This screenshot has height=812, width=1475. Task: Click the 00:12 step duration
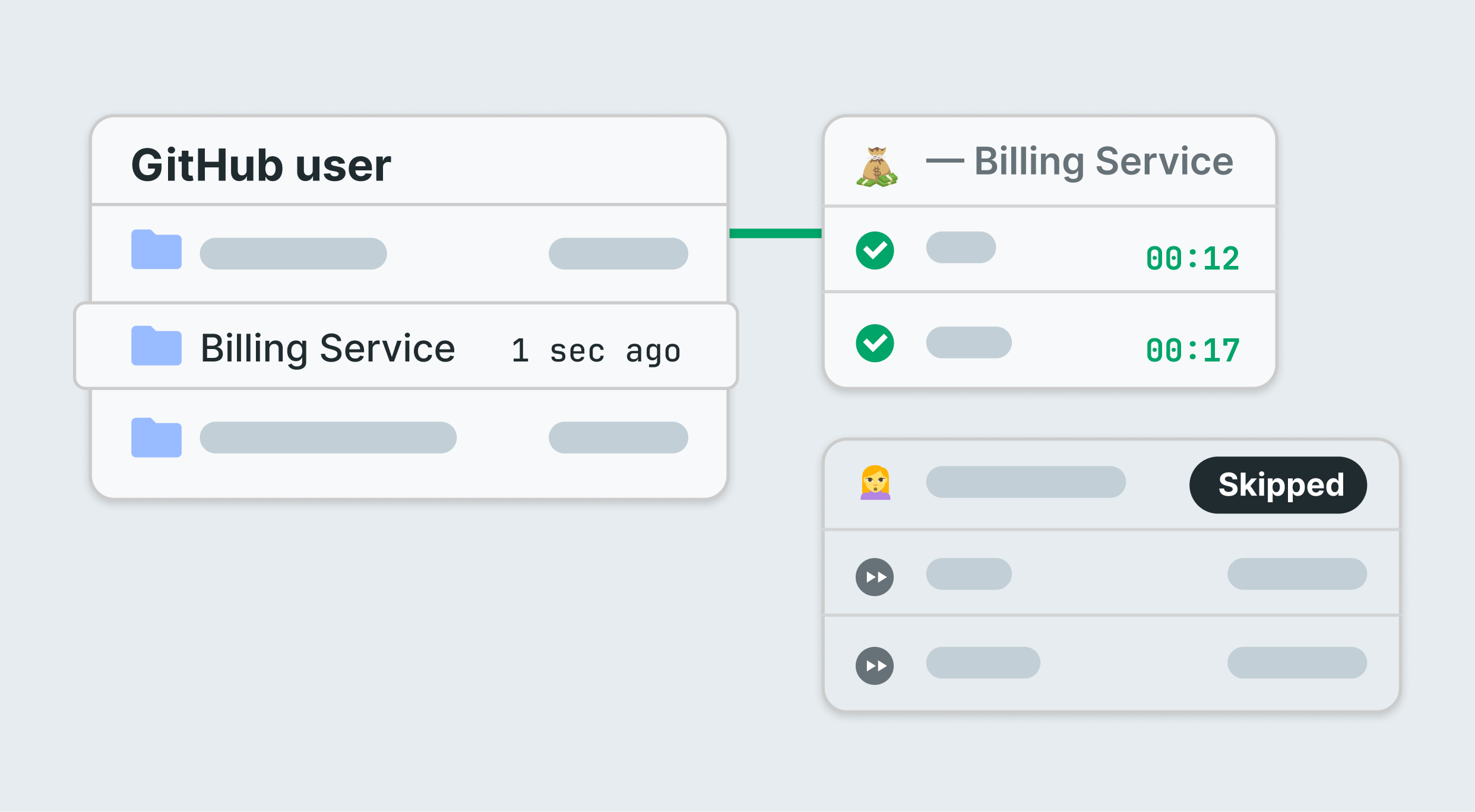pos(1192,259)
